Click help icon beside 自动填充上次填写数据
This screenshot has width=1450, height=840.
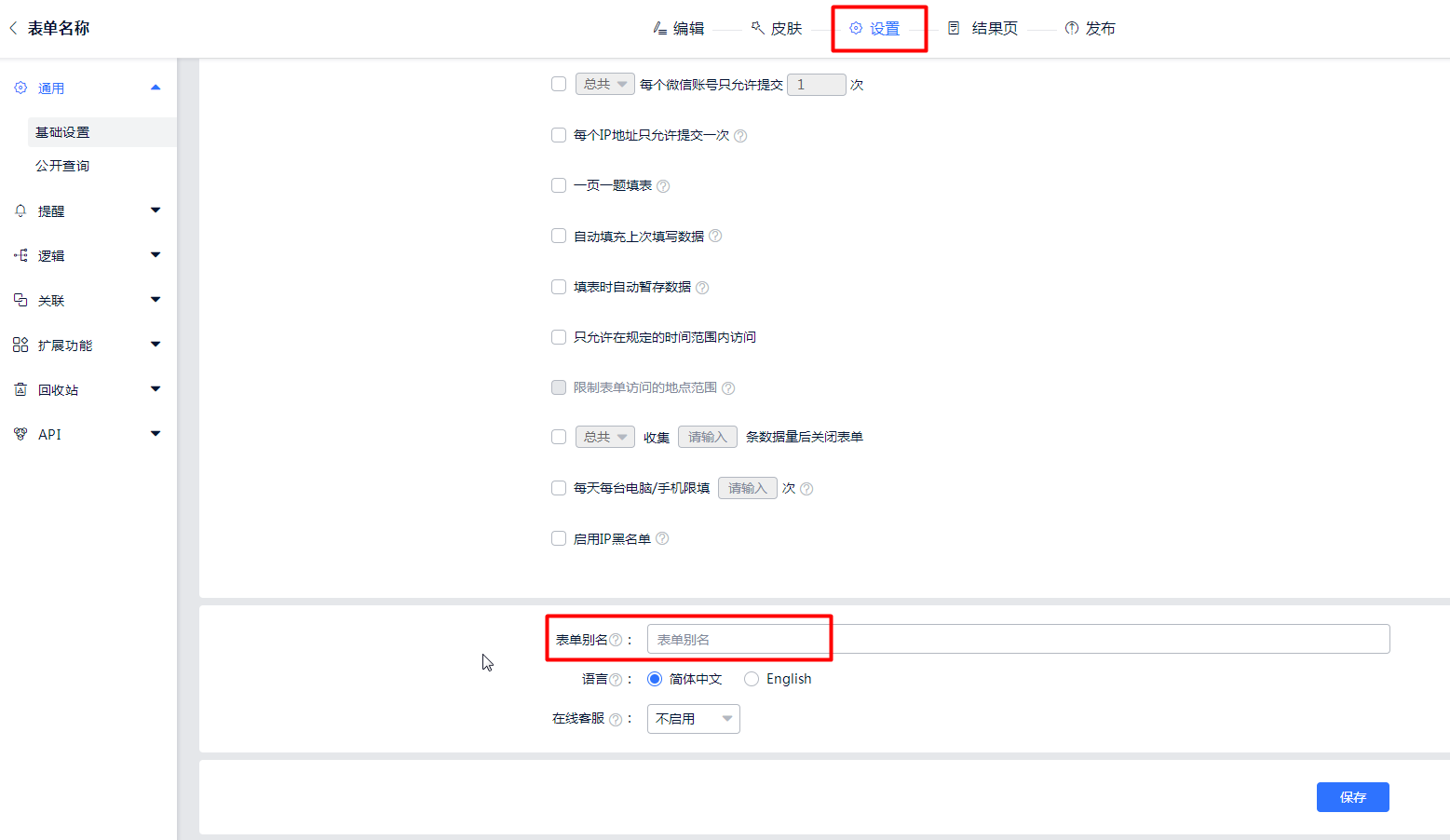(715, 237)
